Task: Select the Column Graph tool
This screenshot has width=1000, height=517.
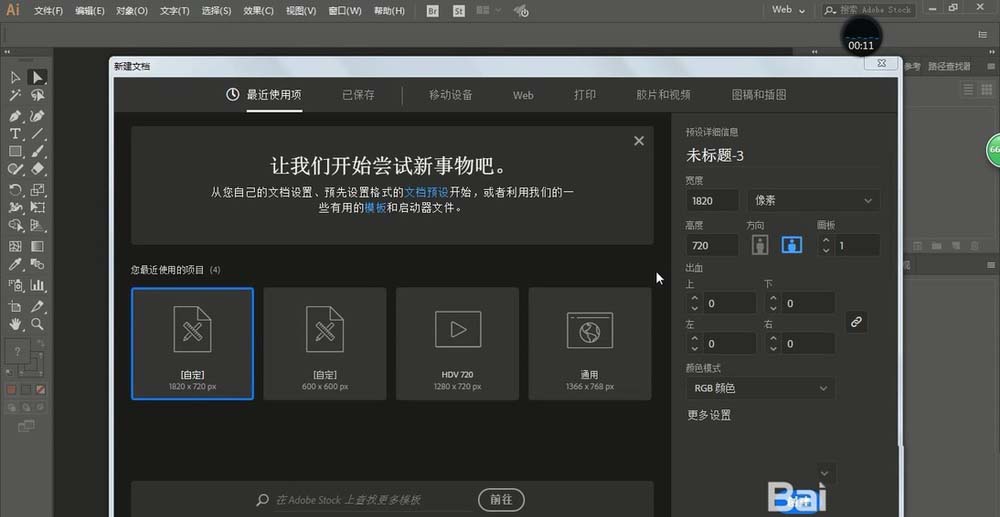Action: [x=38, y=285]
